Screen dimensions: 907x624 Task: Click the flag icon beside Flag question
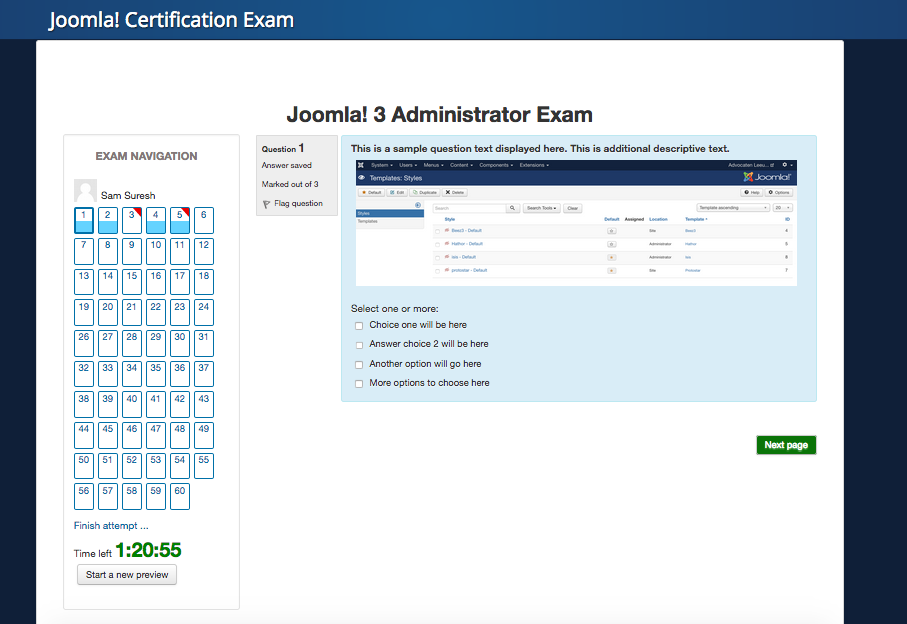pyautogui.click(x=266, y=204)
